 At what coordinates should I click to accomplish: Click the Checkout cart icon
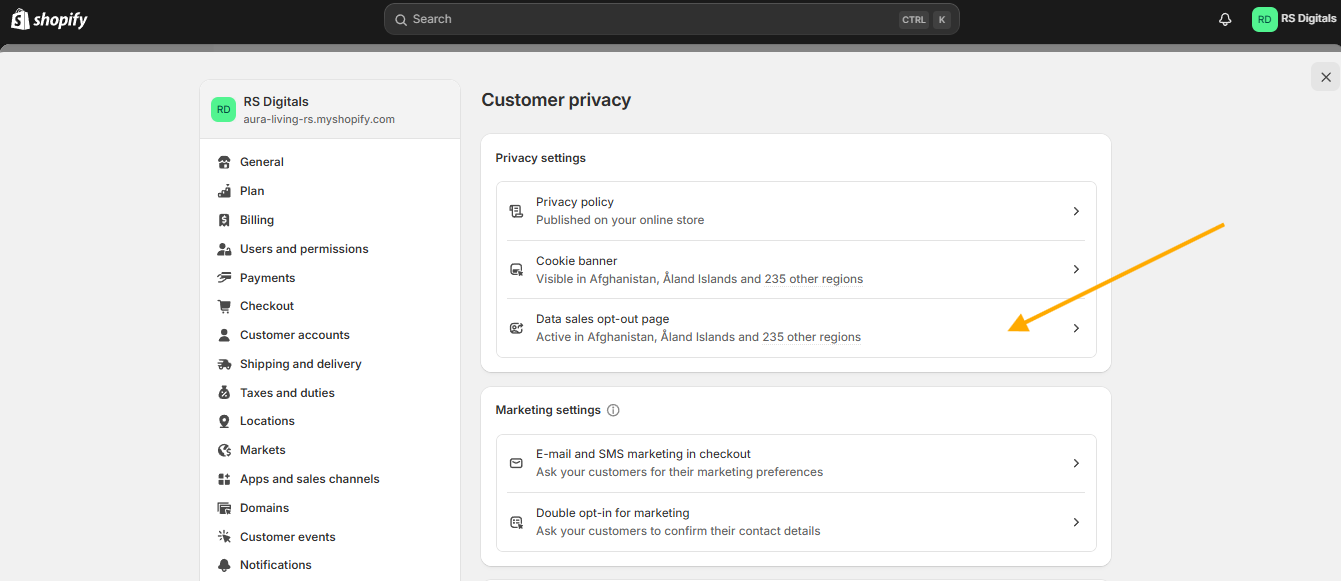(x=224, y=306)
